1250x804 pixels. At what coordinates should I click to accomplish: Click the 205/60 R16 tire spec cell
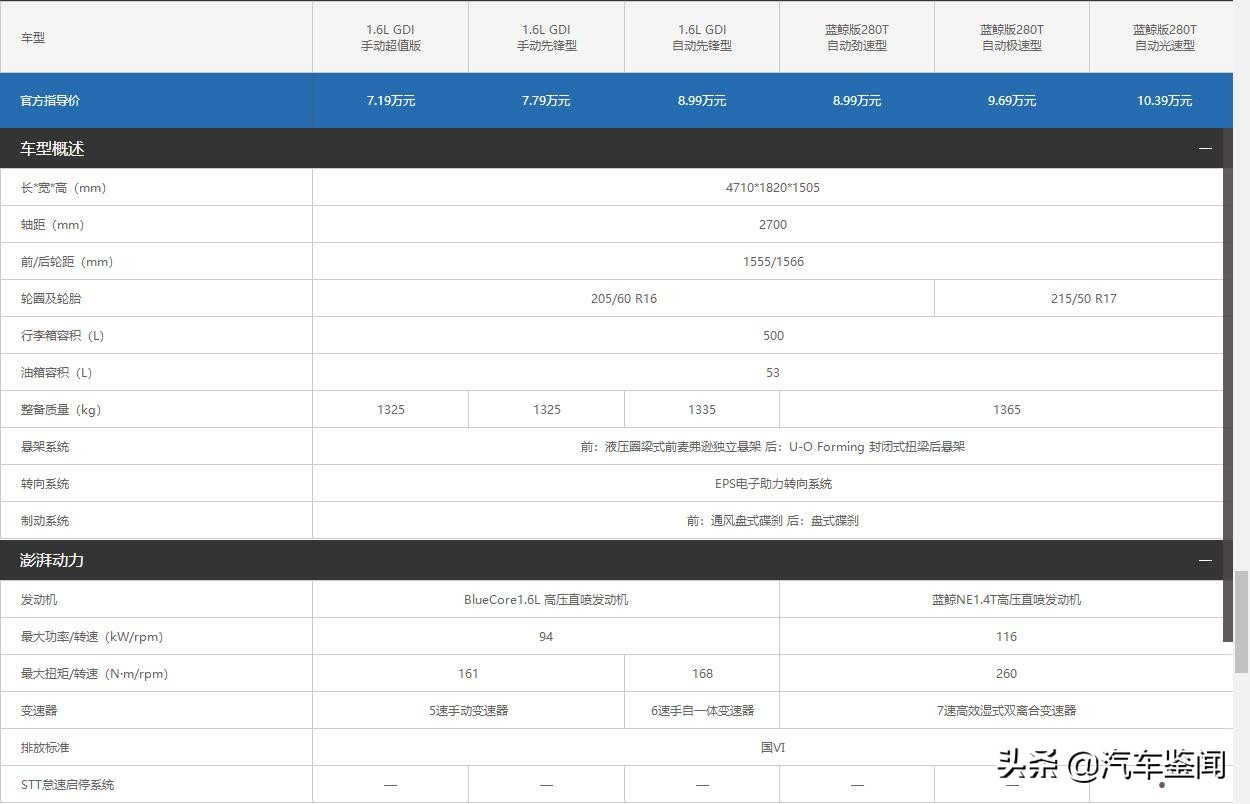[x=623, y=298]
